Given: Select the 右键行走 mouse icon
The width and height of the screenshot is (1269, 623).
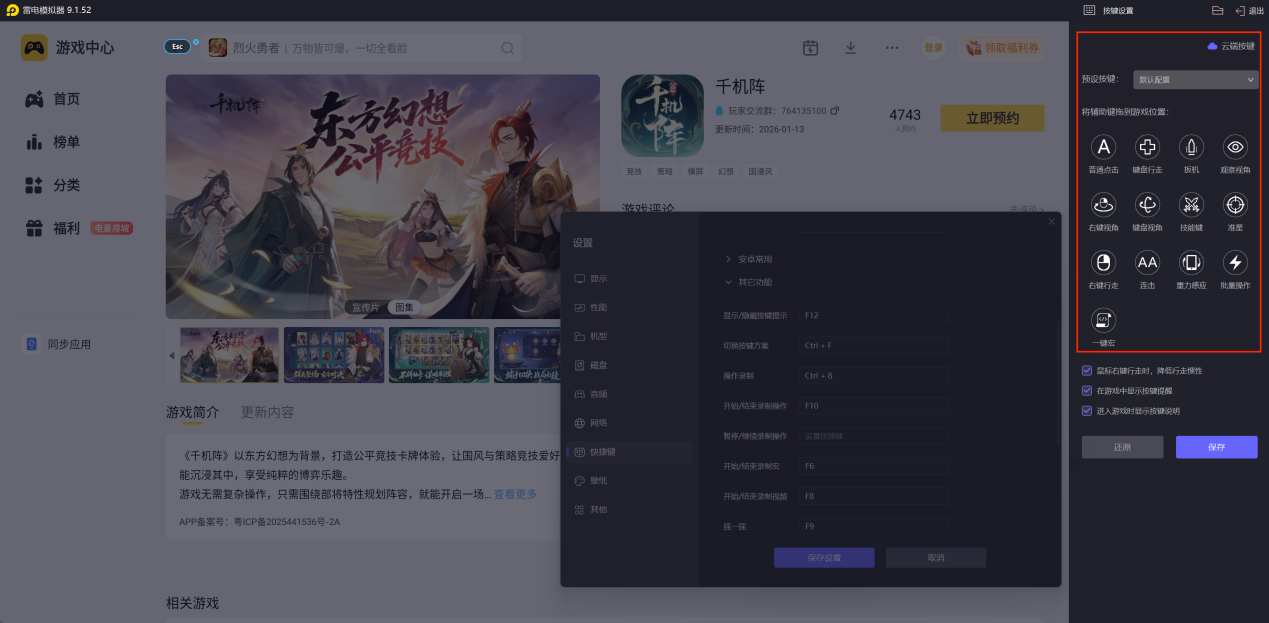Looking at the screenshot, I should tap(1104, 263).
